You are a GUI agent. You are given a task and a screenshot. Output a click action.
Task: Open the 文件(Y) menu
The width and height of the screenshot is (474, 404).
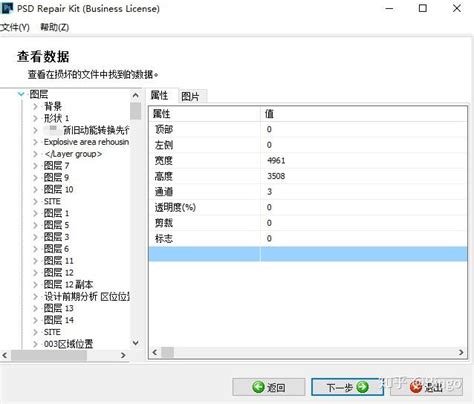click(x=15, y=27)
